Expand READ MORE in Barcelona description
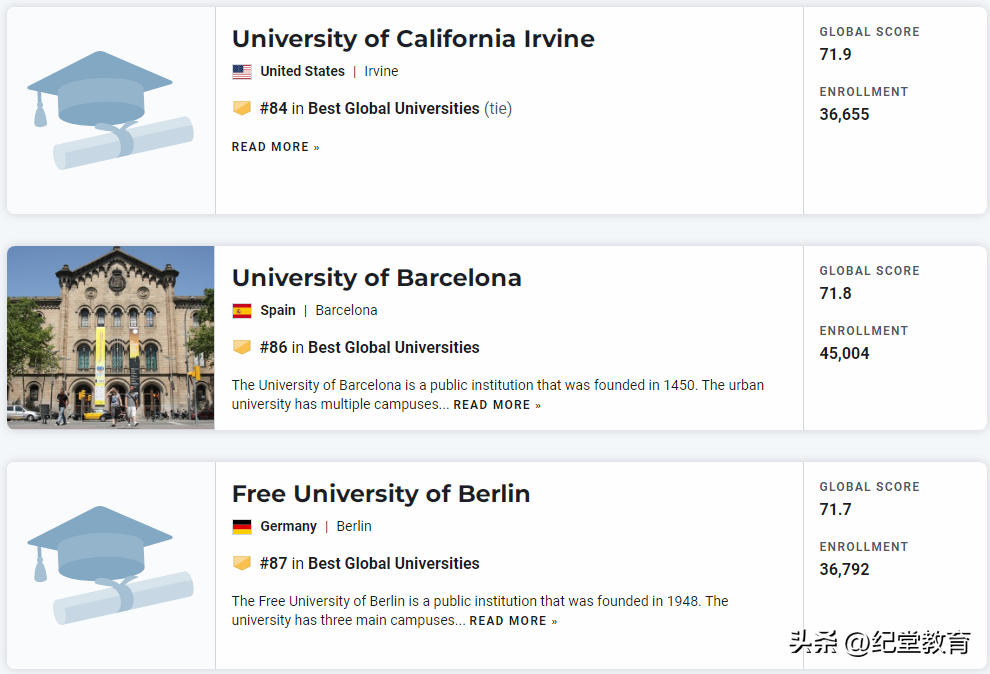 (x=497, y=405)
